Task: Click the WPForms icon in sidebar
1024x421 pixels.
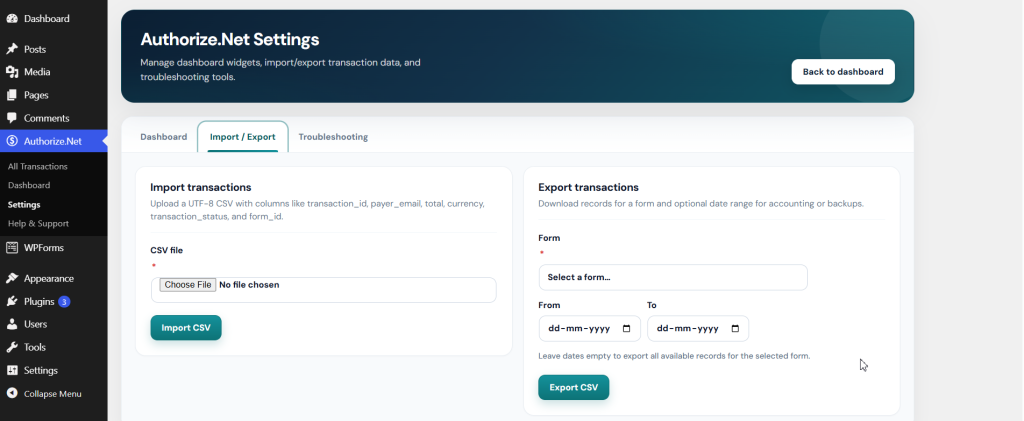Action: click(12, 247)
